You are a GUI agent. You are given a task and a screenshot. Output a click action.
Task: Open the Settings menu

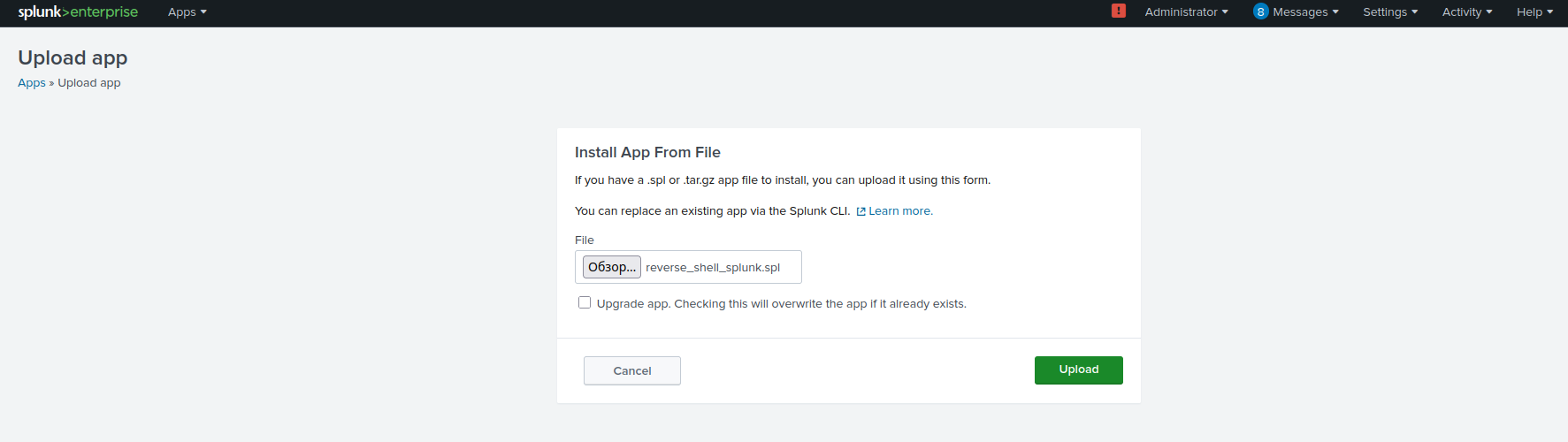pyautogui.click(x=1390, y=12)
